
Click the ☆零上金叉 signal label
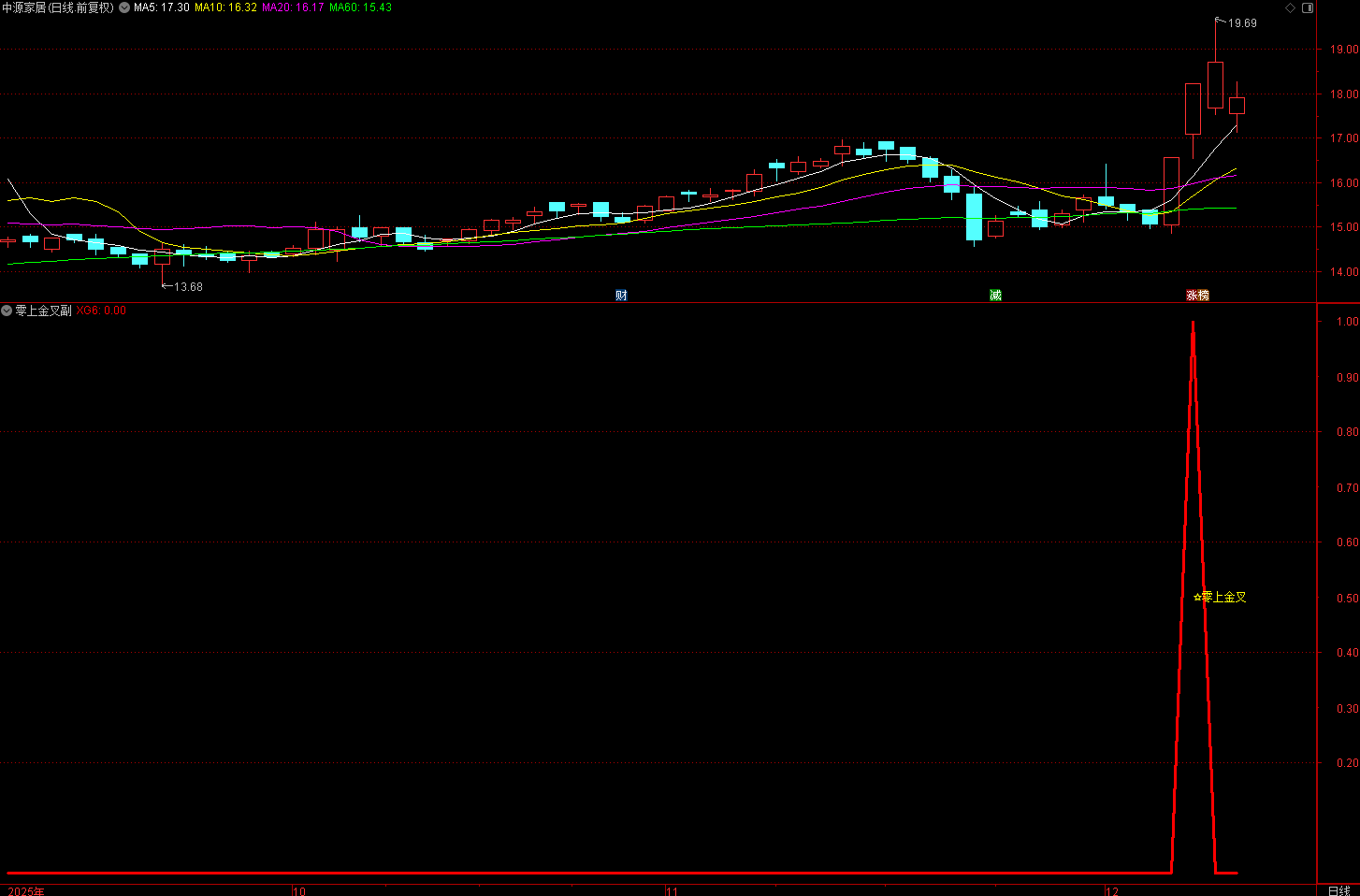[x=1220, y=597]
